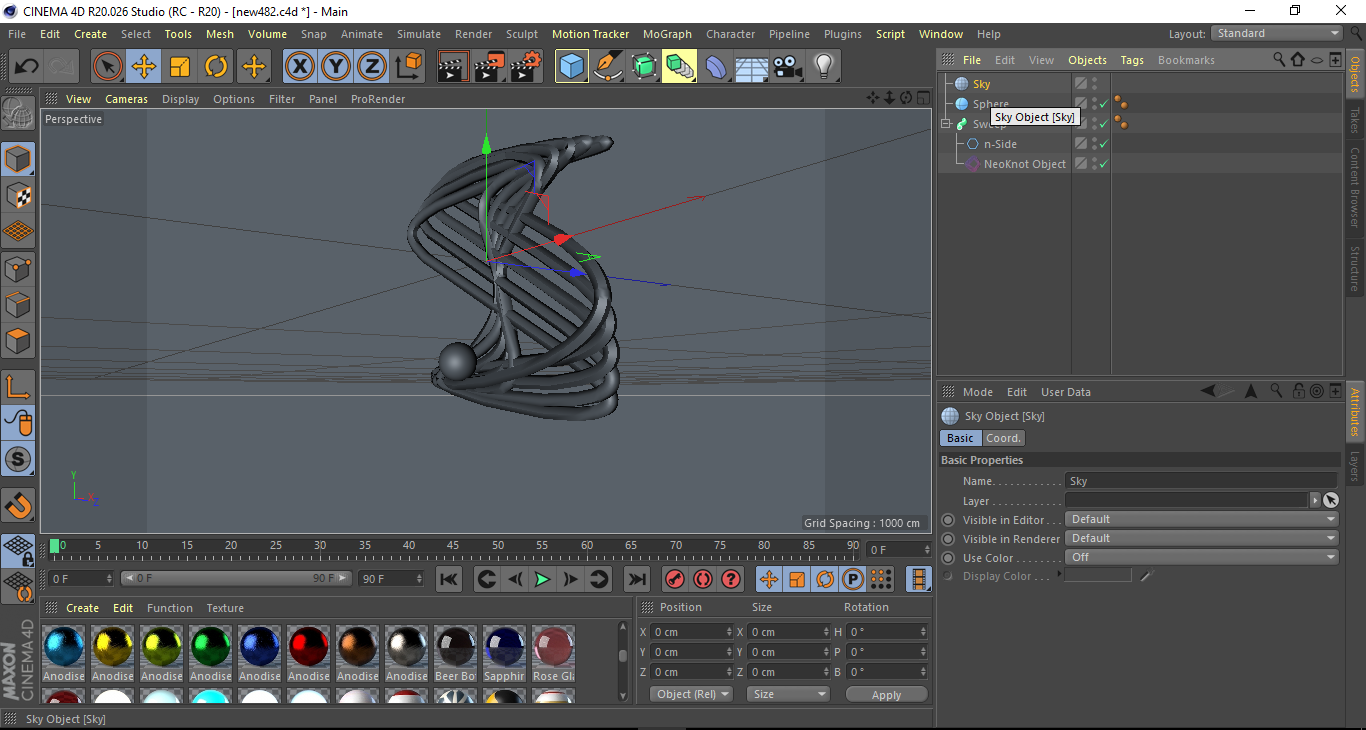Go to start of animation
Image resolution: width=1366 pixels, height=730 pixels.
click(x=449, y=579)
